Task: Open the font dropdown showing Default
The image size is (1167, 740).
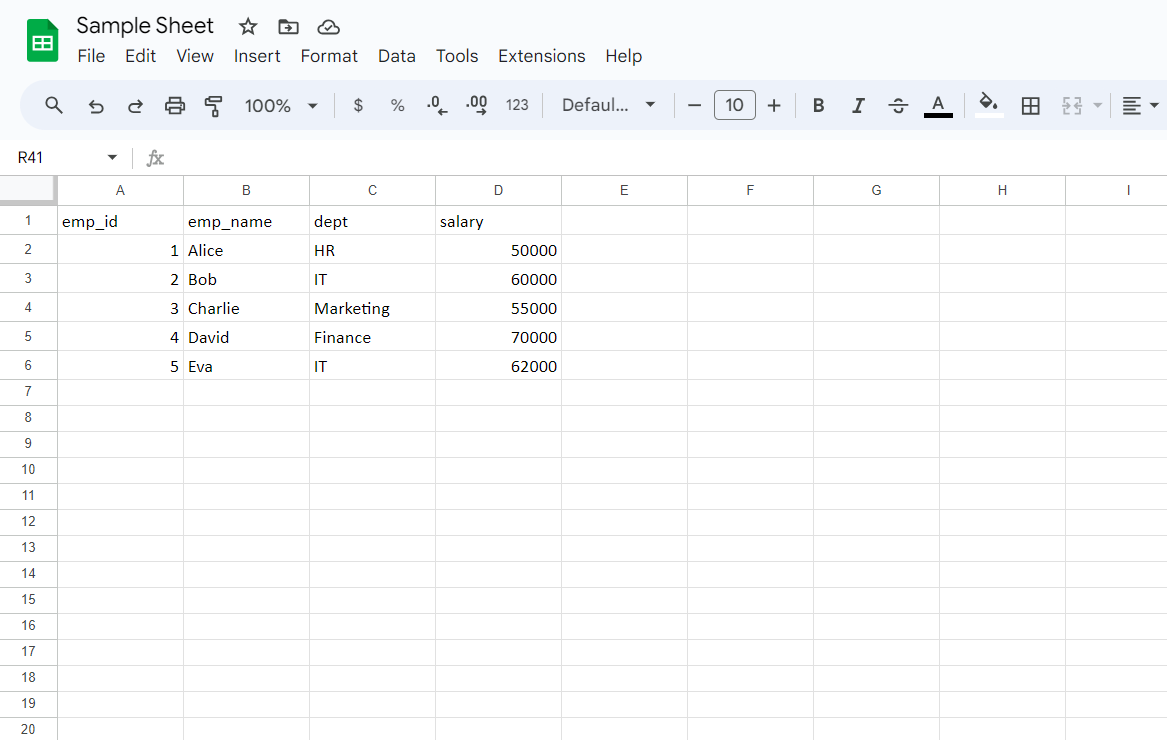Action: click(608, 105)
